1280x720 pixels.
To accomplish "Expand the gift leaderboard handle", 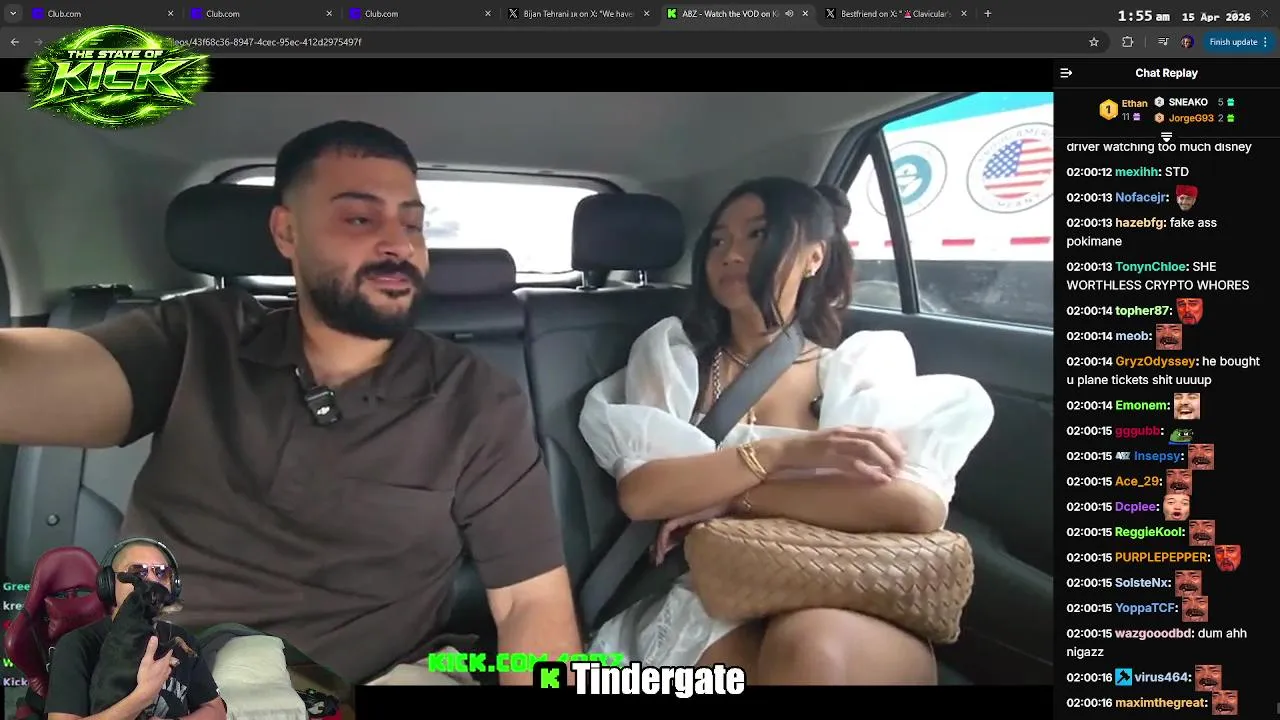I will coord(1166,136).
